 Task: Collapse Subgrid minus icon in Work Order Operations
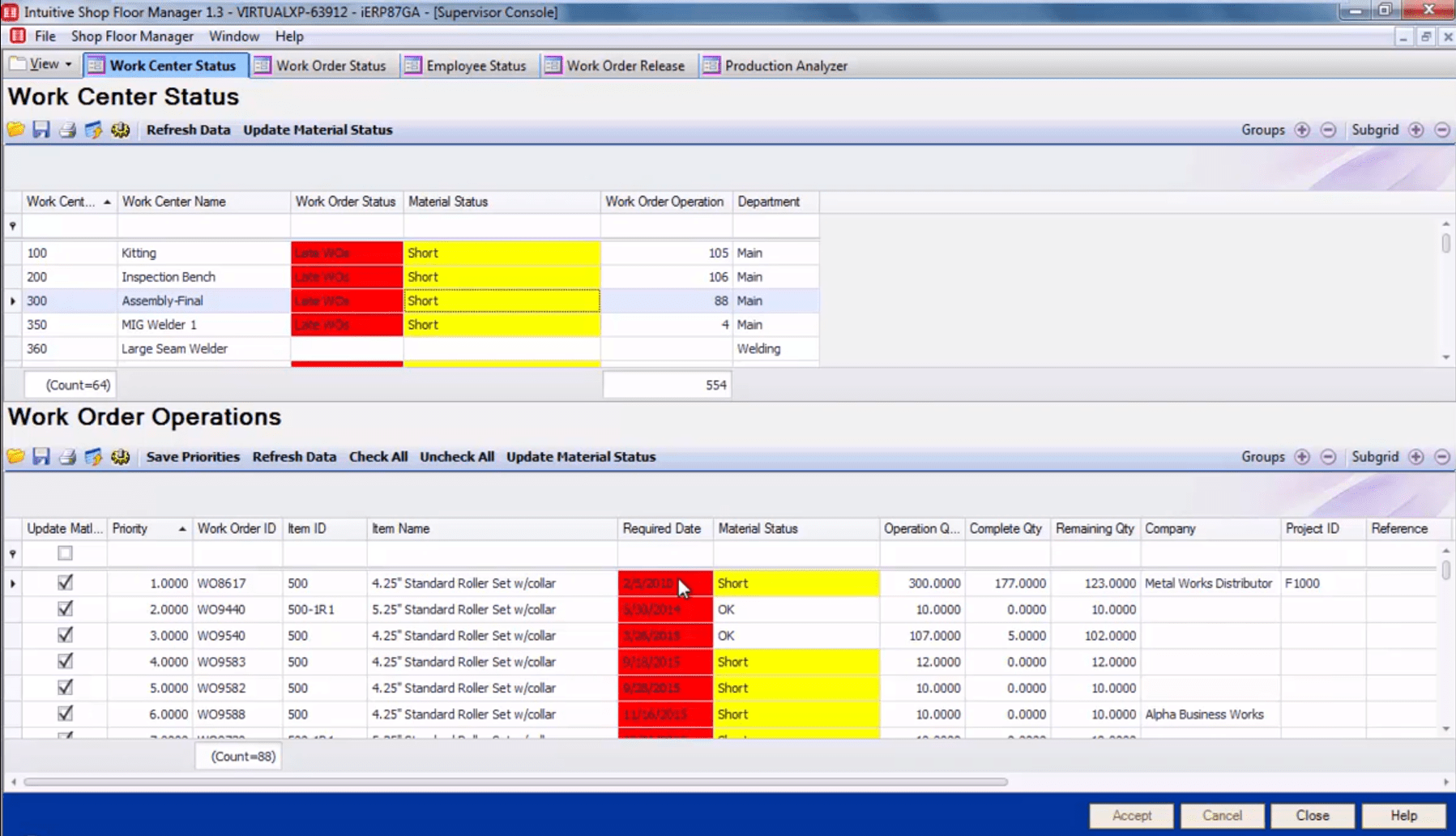point(1442,457)
